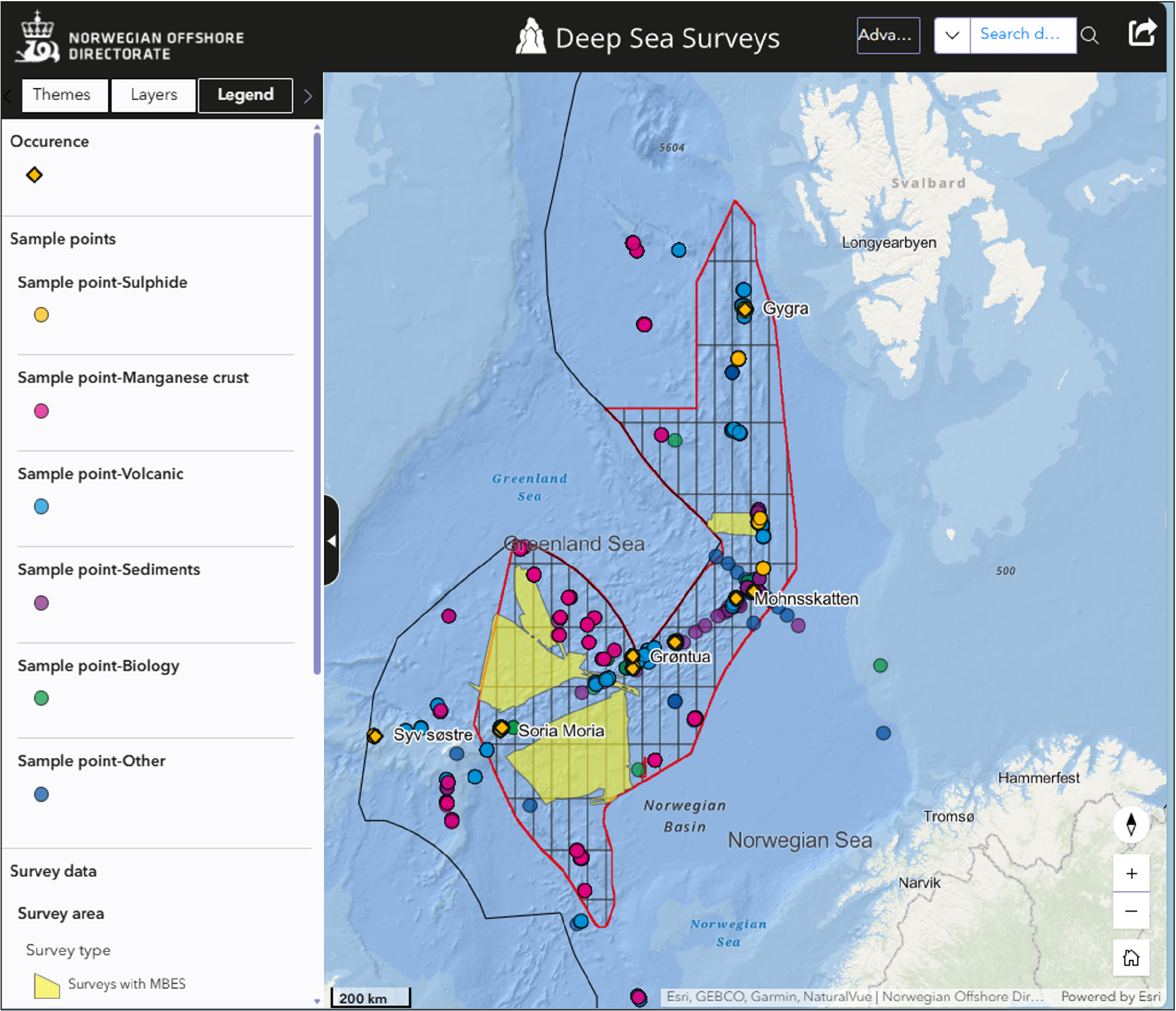The width and height of the screenshot is (1176, 1011).
Task: Click the Sulphide yellow legend circle
Action: (x=41, y=315)
